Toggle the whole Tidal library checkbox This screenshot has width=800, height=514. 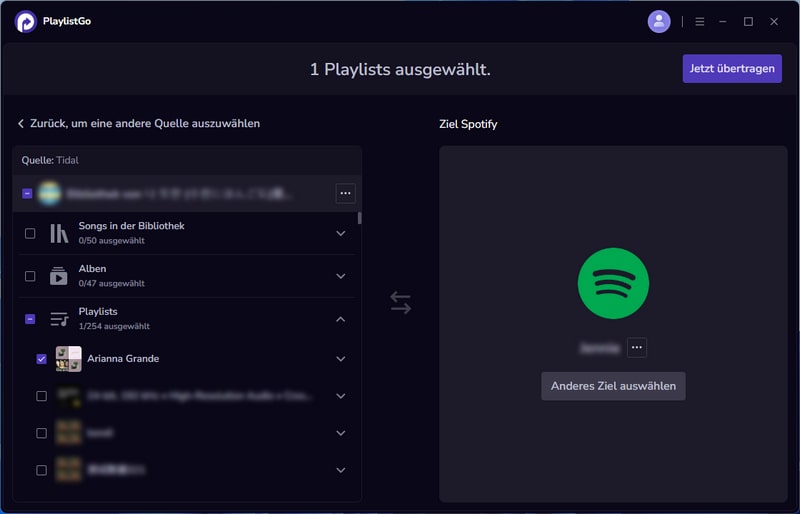point(28,193)
